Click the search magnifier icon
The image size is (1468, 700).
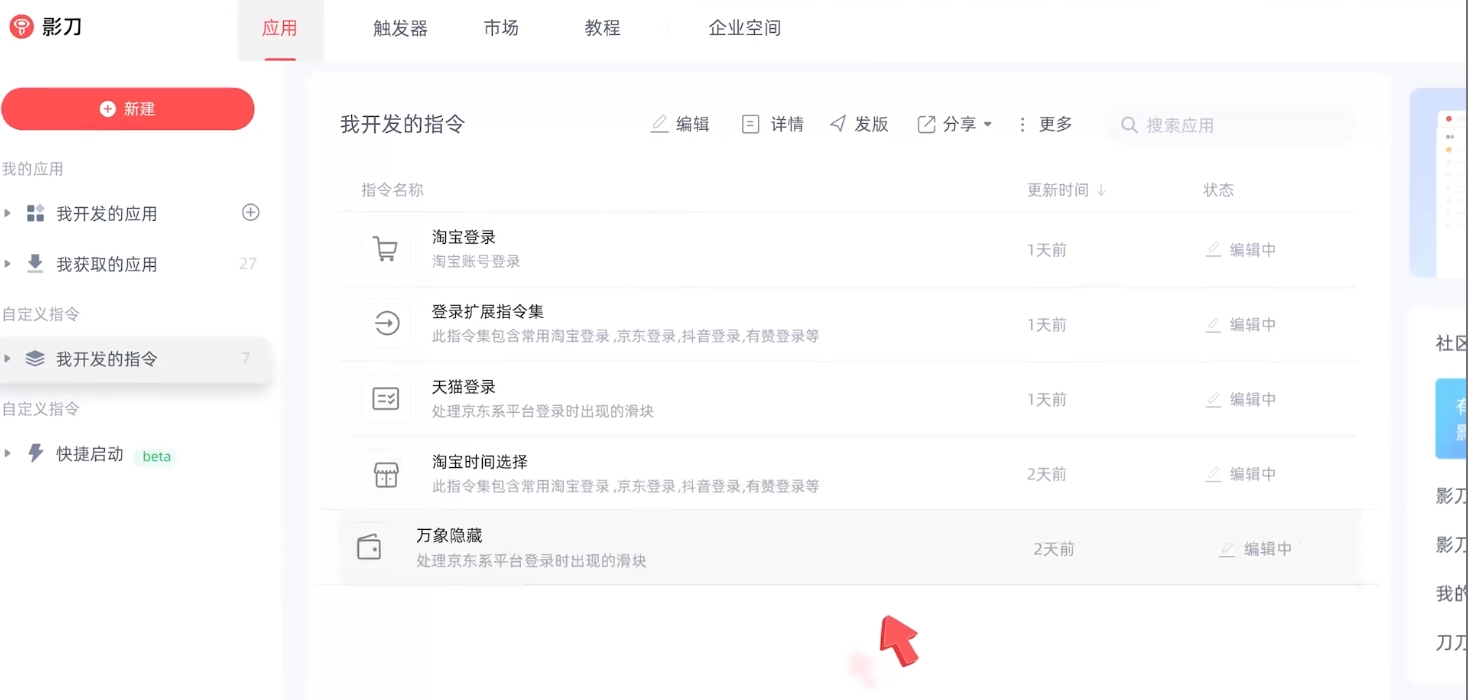coord(1129,125)
